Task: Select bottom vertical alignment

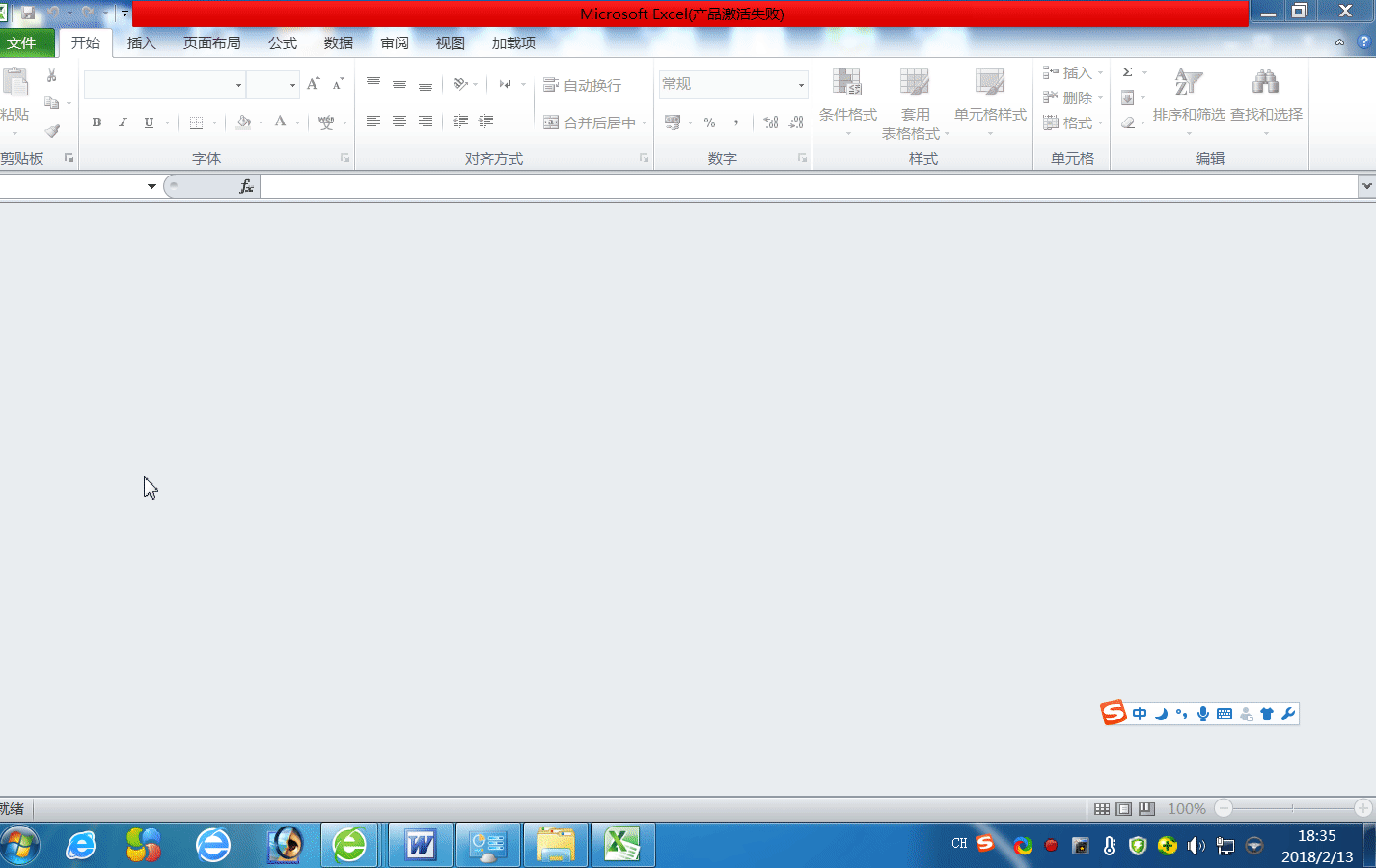Action: click(426, 84)
